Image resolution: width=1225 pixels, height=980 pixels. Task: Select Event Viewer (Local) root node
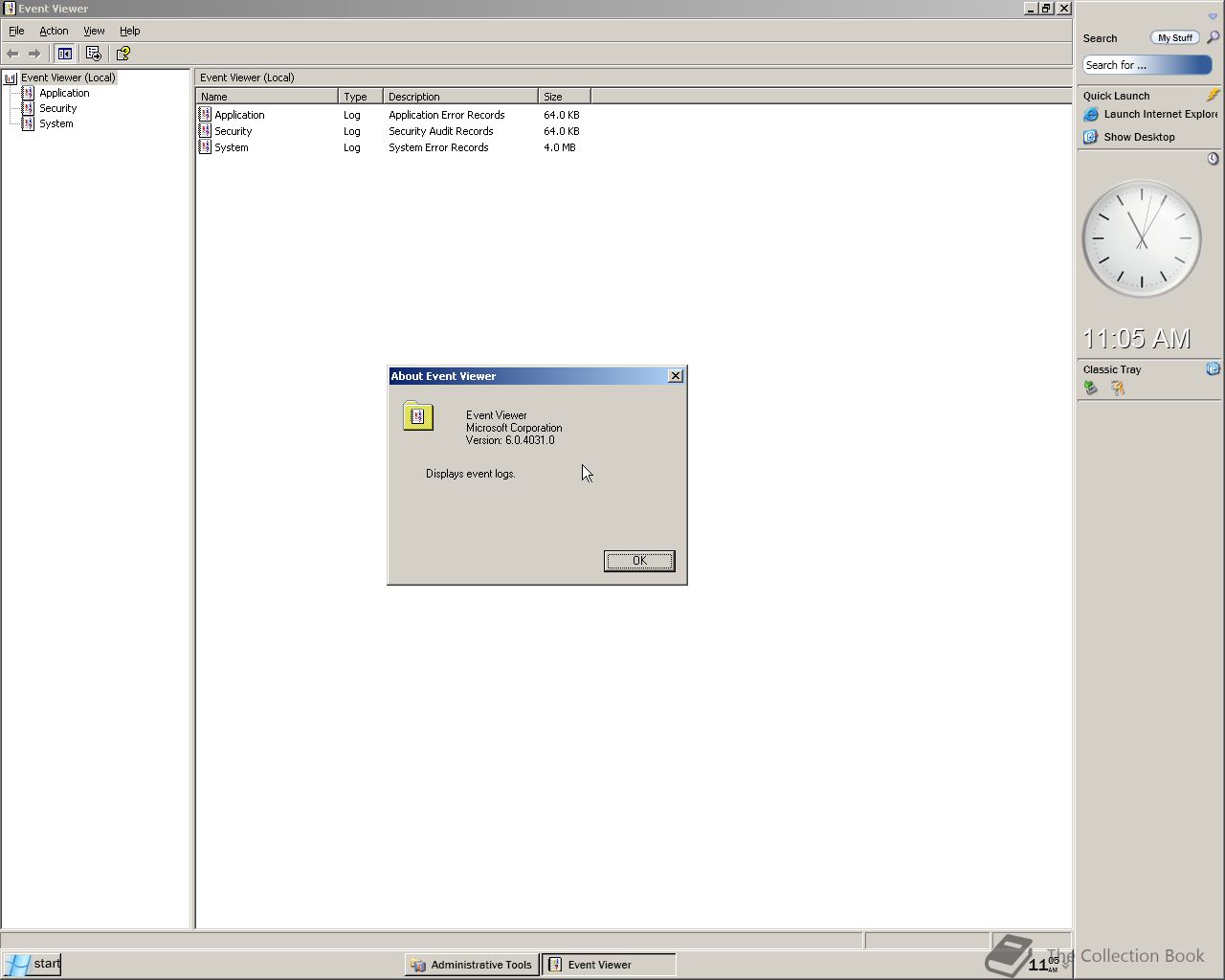[68, 78]
